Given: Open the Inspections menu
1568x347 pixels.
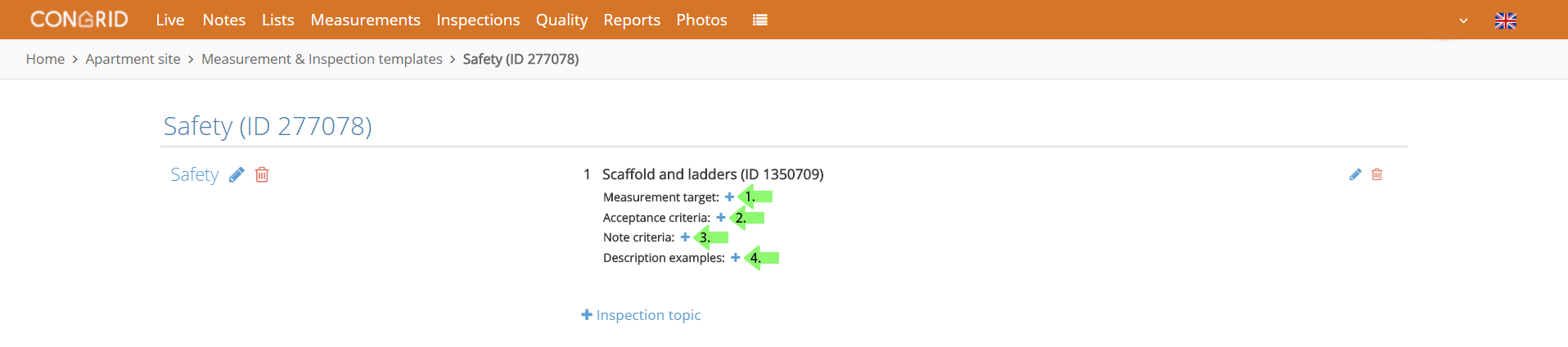Looking at the screenshot, I should 478,20.
